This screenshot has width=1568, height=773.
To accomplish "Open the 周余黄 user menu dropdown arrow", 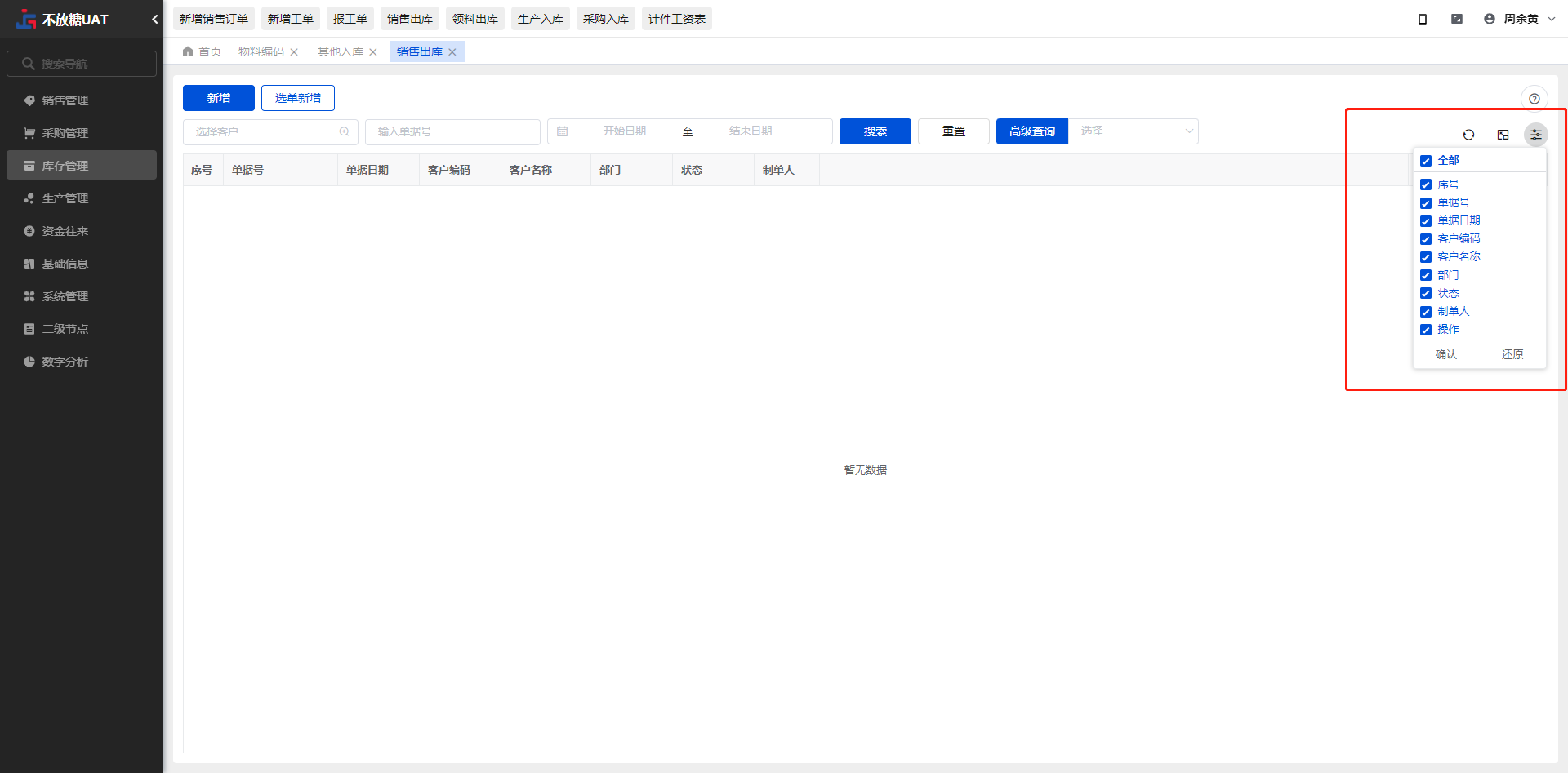I will point(1552,19).
